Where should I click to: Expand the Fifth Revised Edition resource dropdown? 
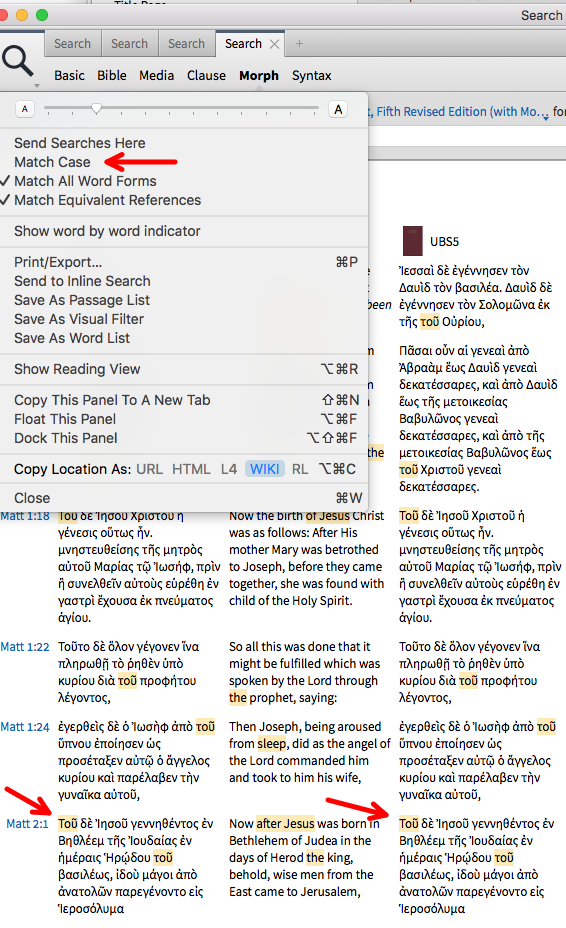(x=545, y=117)
